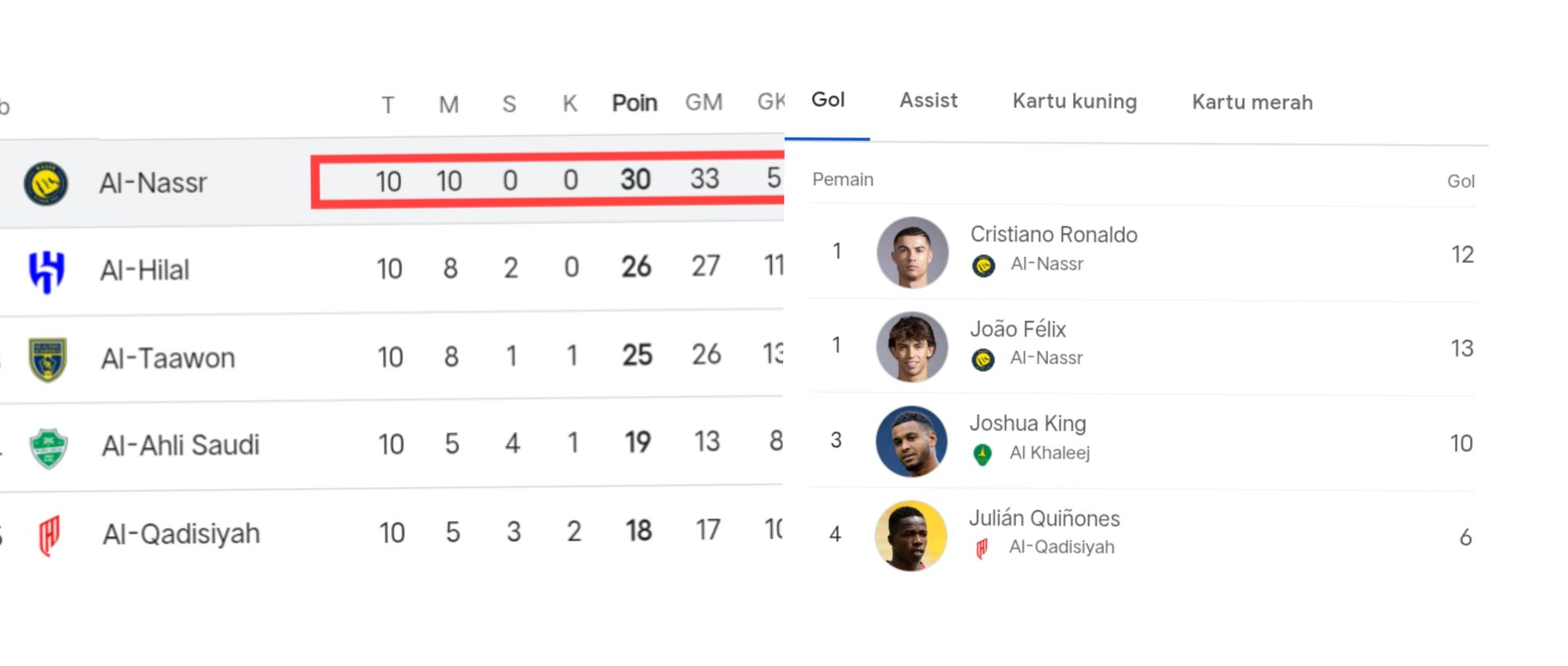The image size is (1568, 666).
Task: Switch to the Assist tab
Action: coord(929,100)
